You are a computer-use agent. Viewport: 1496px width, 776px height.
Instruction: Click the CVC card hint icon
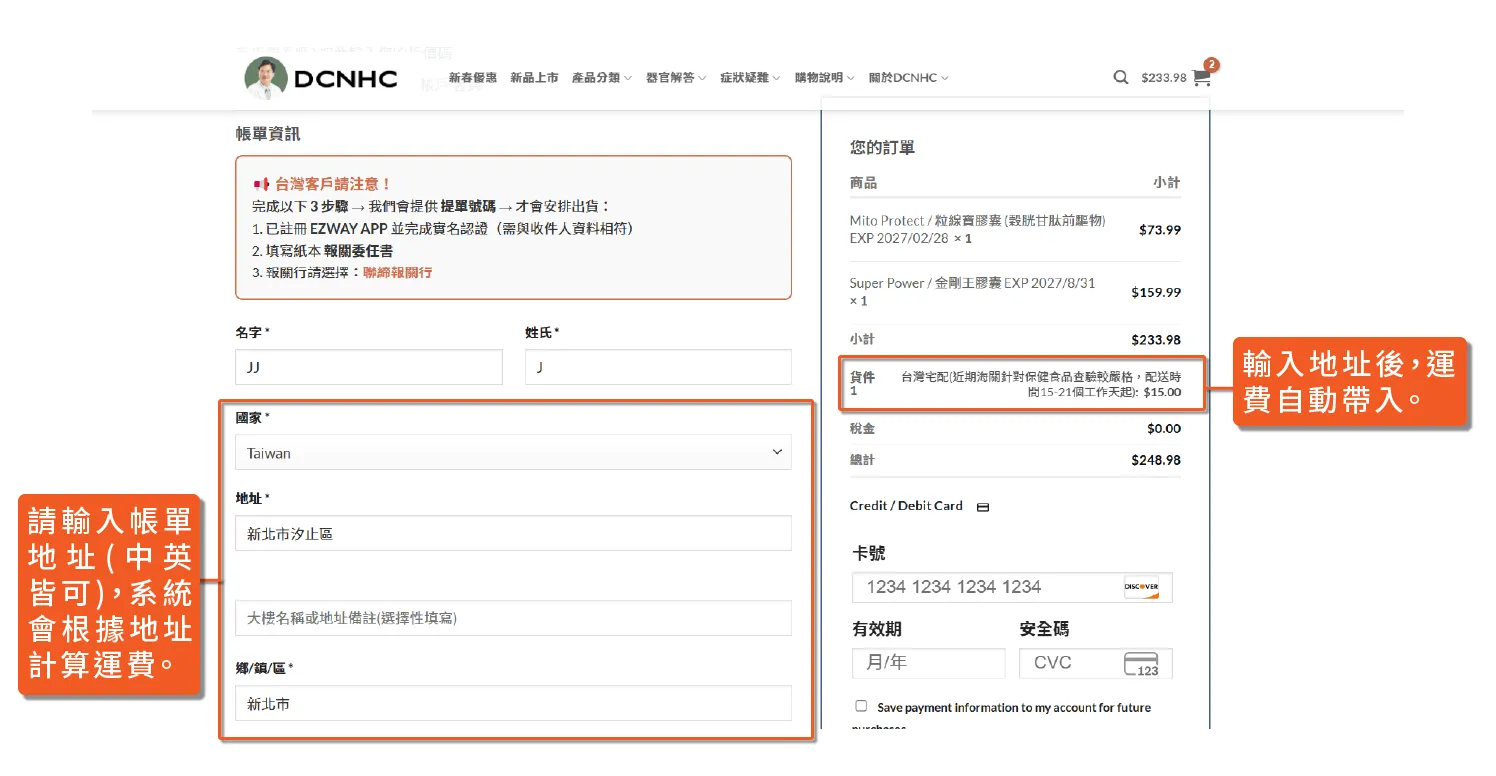pyautogui.click(x=1141, y=664)
